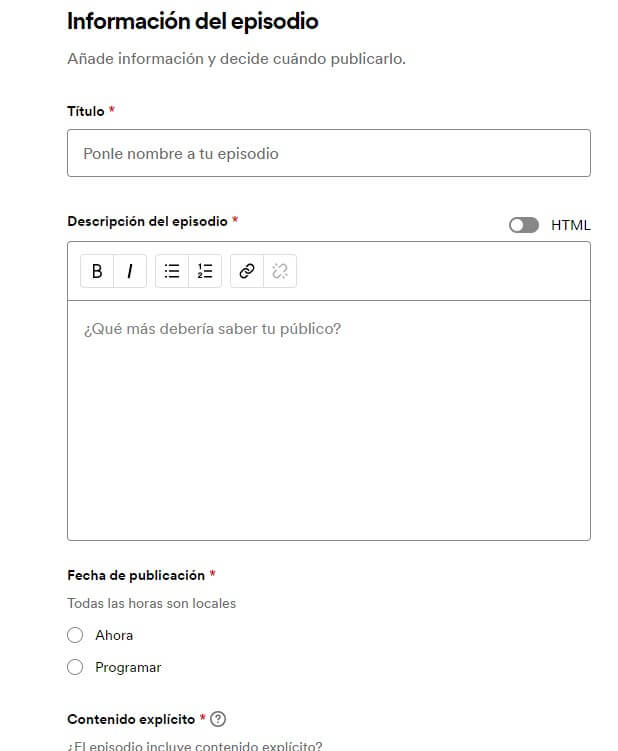Click the remove-link icon
618x751 pixels.
click(x=280, y=271)
